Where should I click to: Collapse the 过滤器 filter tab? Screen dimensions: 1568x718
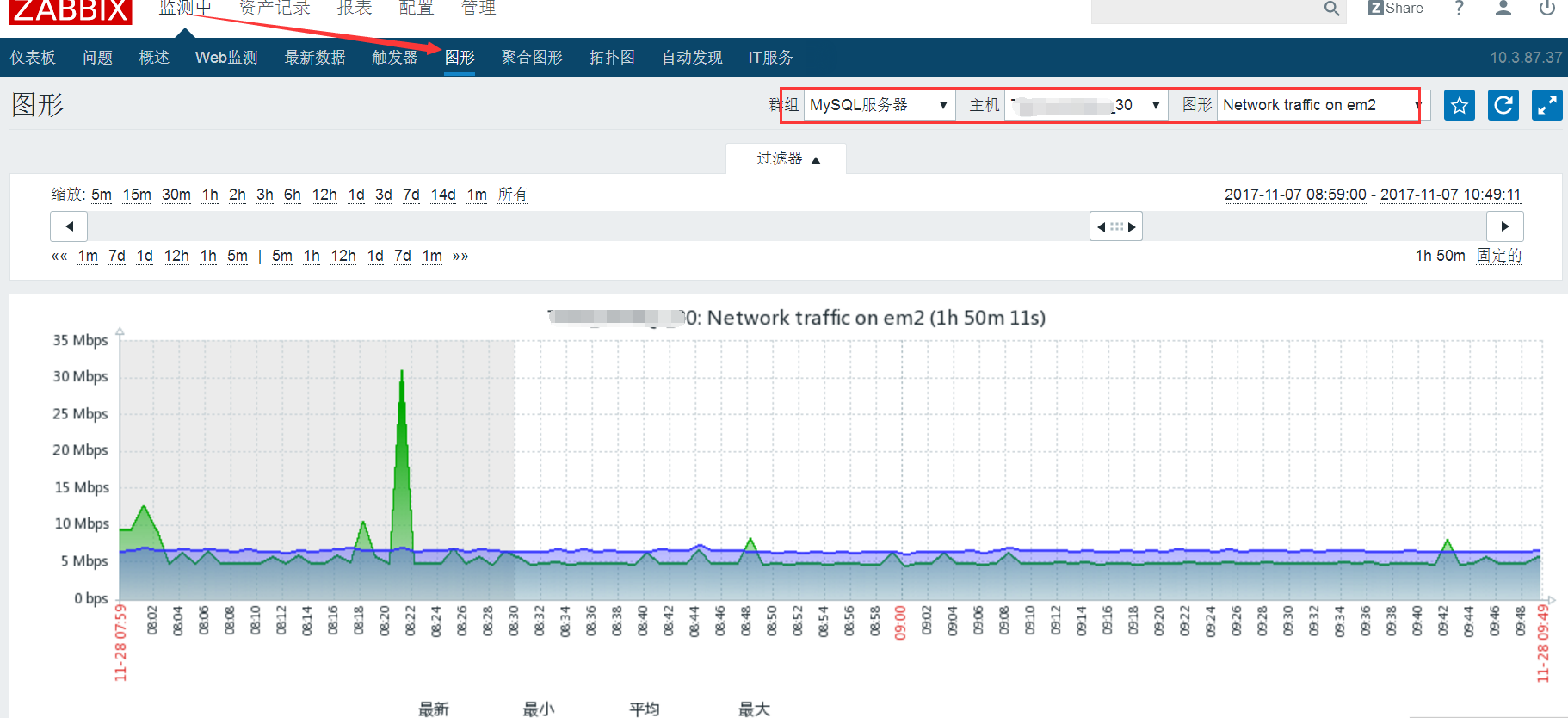pyautogui.click(x=787, y=158)
